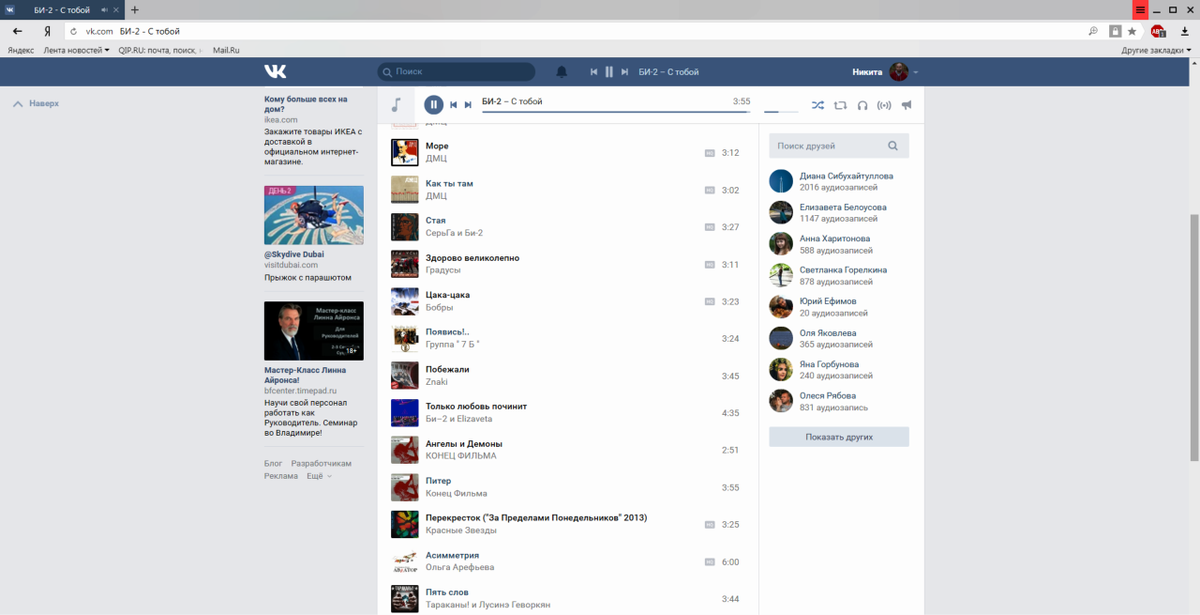Screen dimensions: 1200x615
Task: Open the Реклама footer link
Action: [x=281, y=476]
